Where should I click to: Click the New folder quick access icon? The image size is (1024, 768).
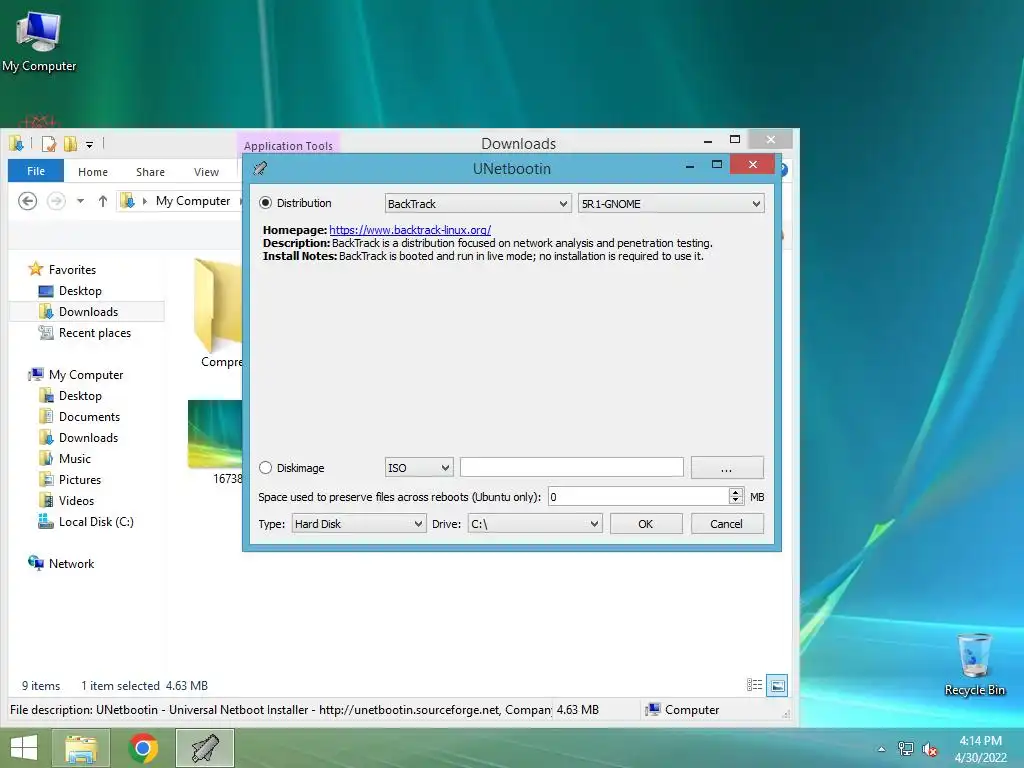pos(71,144)
